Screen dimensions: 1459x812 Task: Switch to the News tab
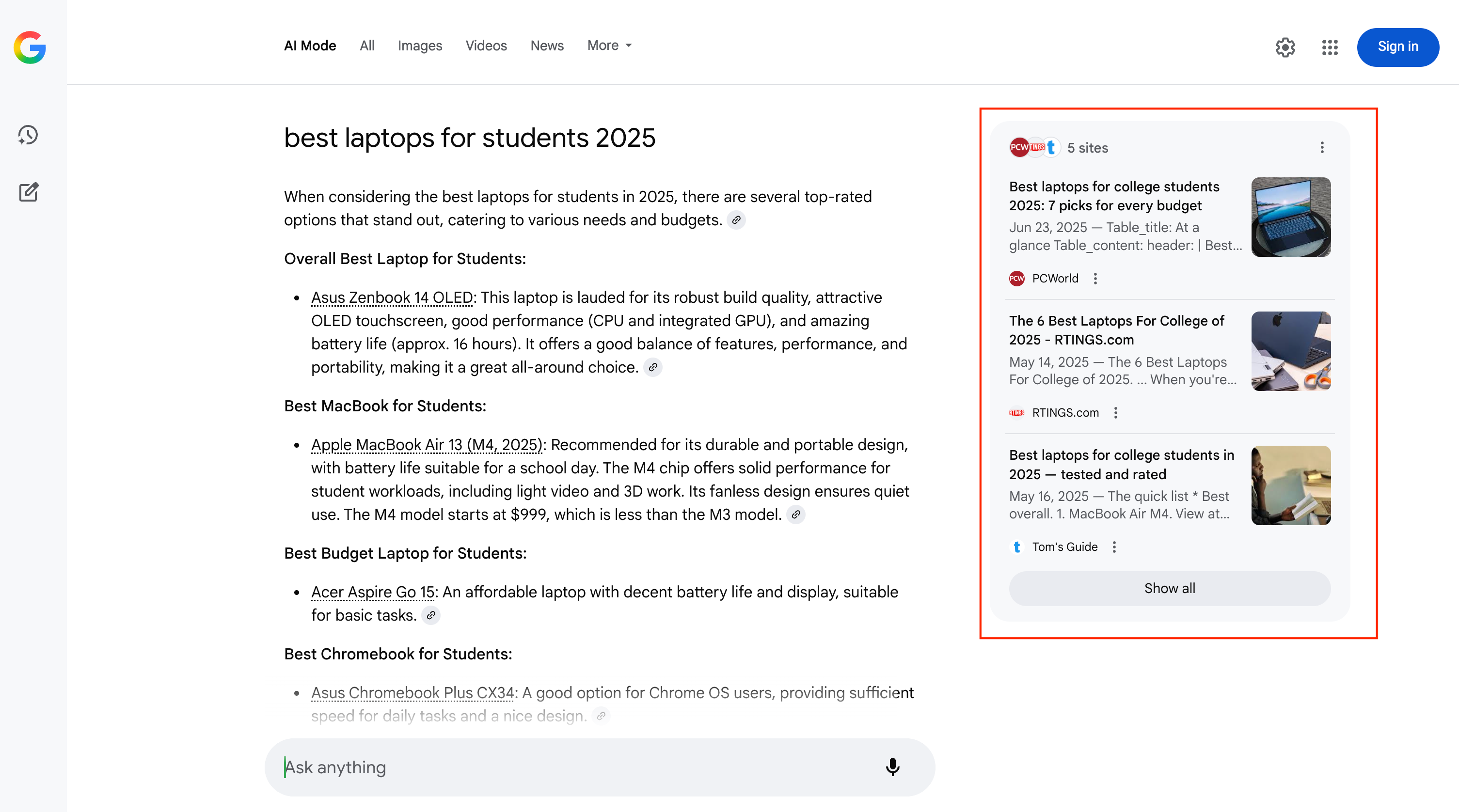point(547,46)
